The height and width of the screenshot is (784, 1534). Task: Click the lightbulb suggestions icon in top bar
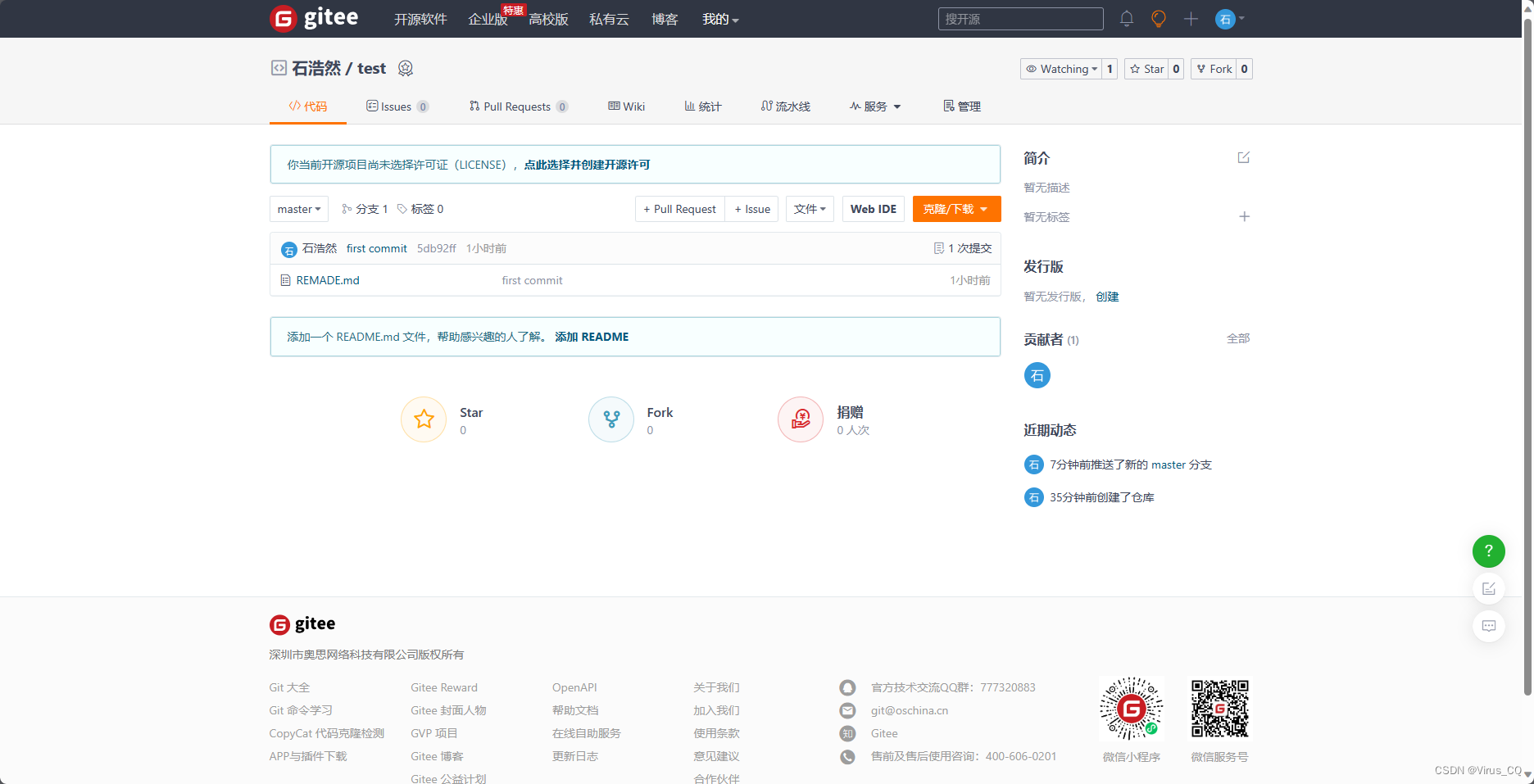pos(1158,18)
